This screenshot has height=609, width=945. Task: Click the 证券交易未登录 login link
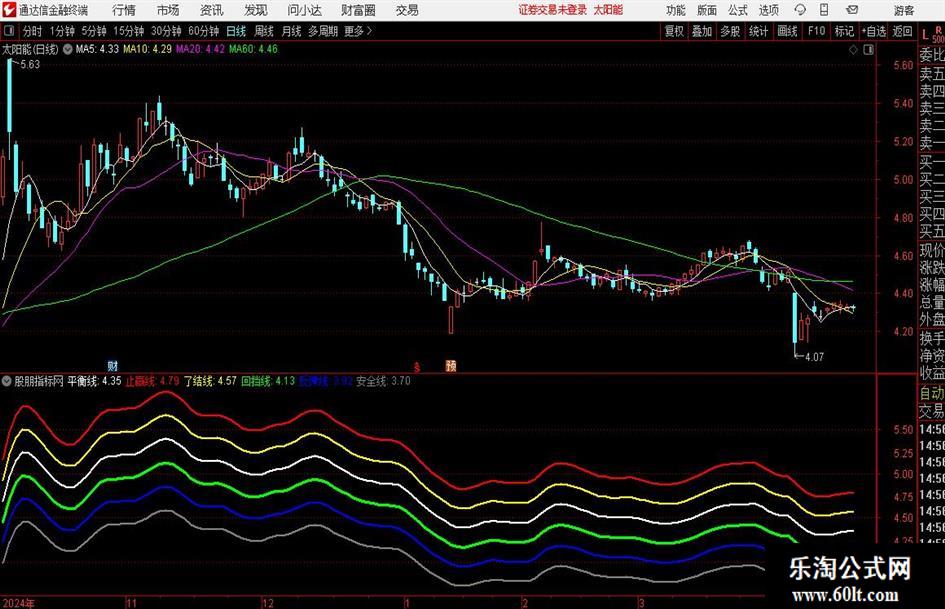pos(553,10)
